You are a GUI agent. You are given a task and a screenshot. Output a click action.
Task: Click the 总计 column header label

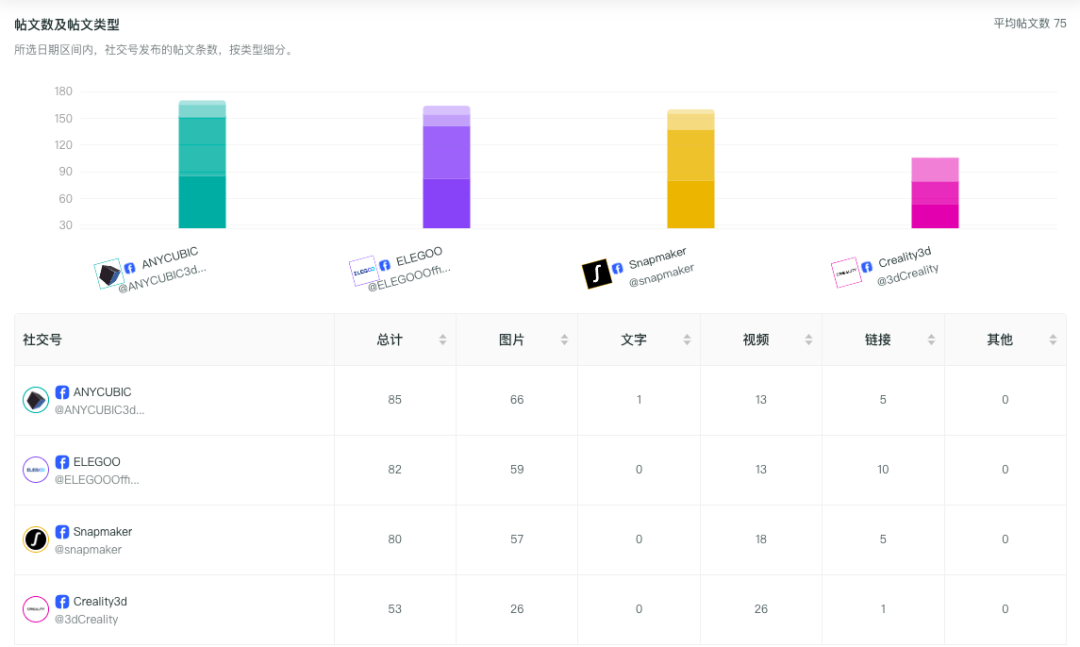(x=389, y=340)
